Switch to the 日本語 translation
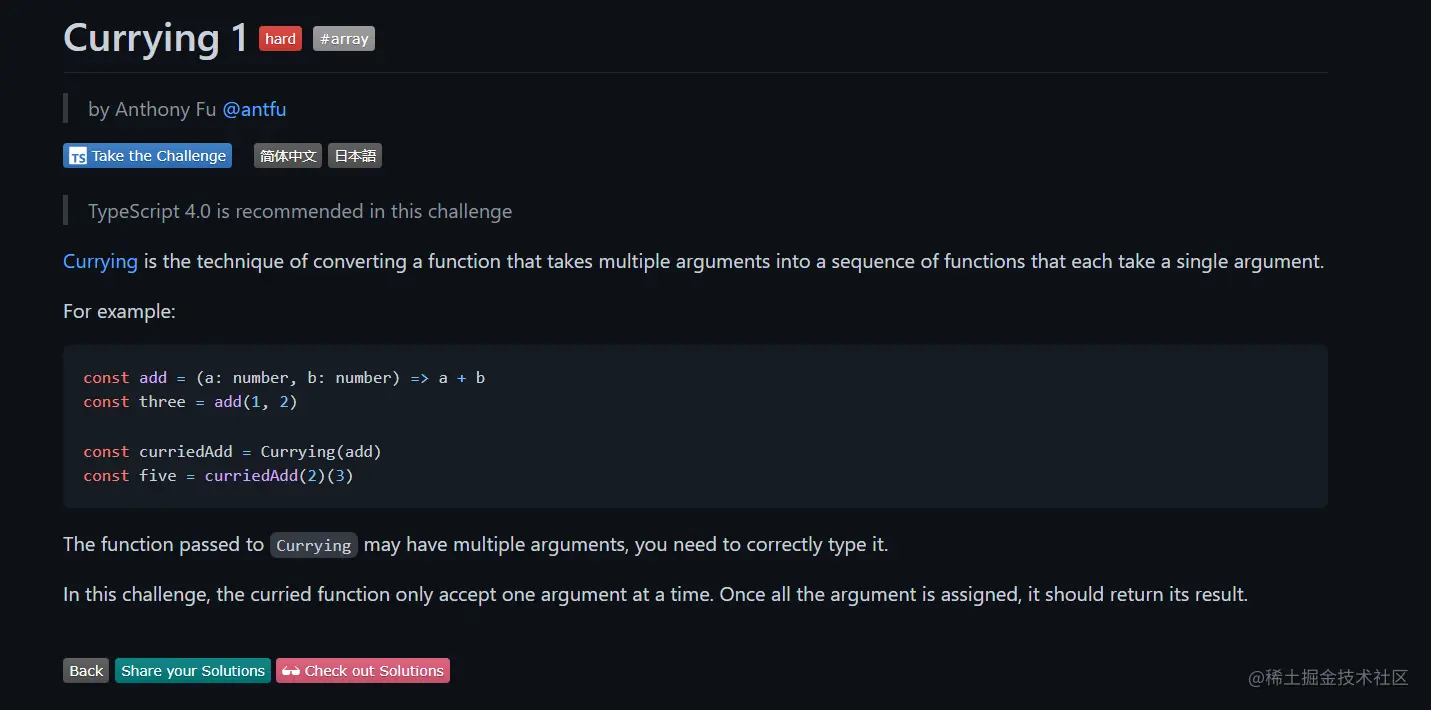Image resolution: width=1431 pixels, height=710 pixels. pyautogui.click(x=355, y=156)
